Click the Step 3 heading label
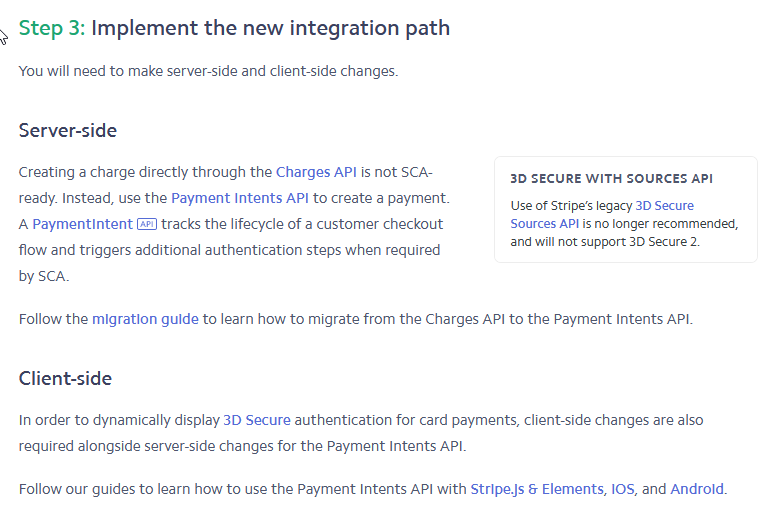The height and width of the screenshot is (524, 764). tap(52, 28)
